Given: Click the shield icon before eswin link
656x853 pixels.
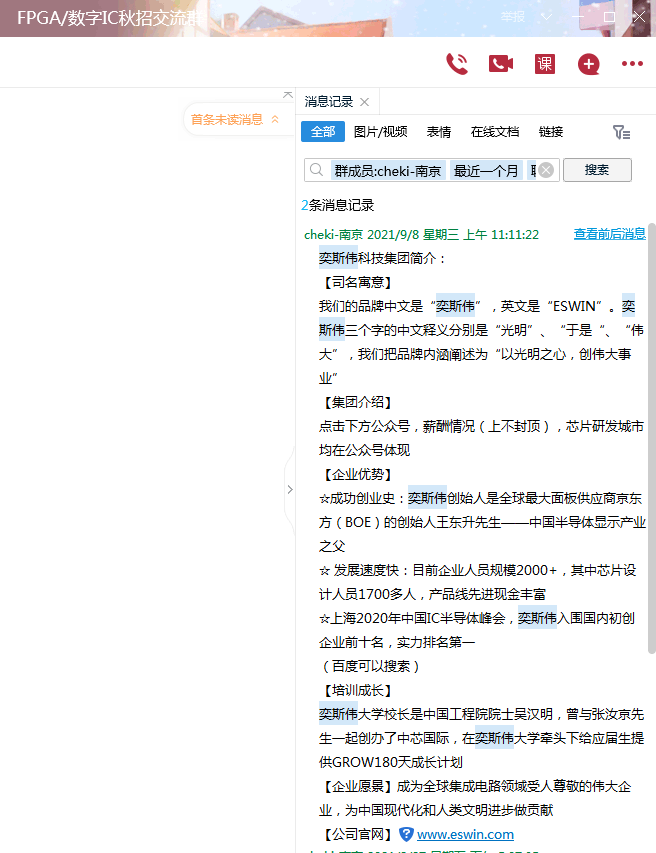Looking at the screenshot, I should coord(406,834).
